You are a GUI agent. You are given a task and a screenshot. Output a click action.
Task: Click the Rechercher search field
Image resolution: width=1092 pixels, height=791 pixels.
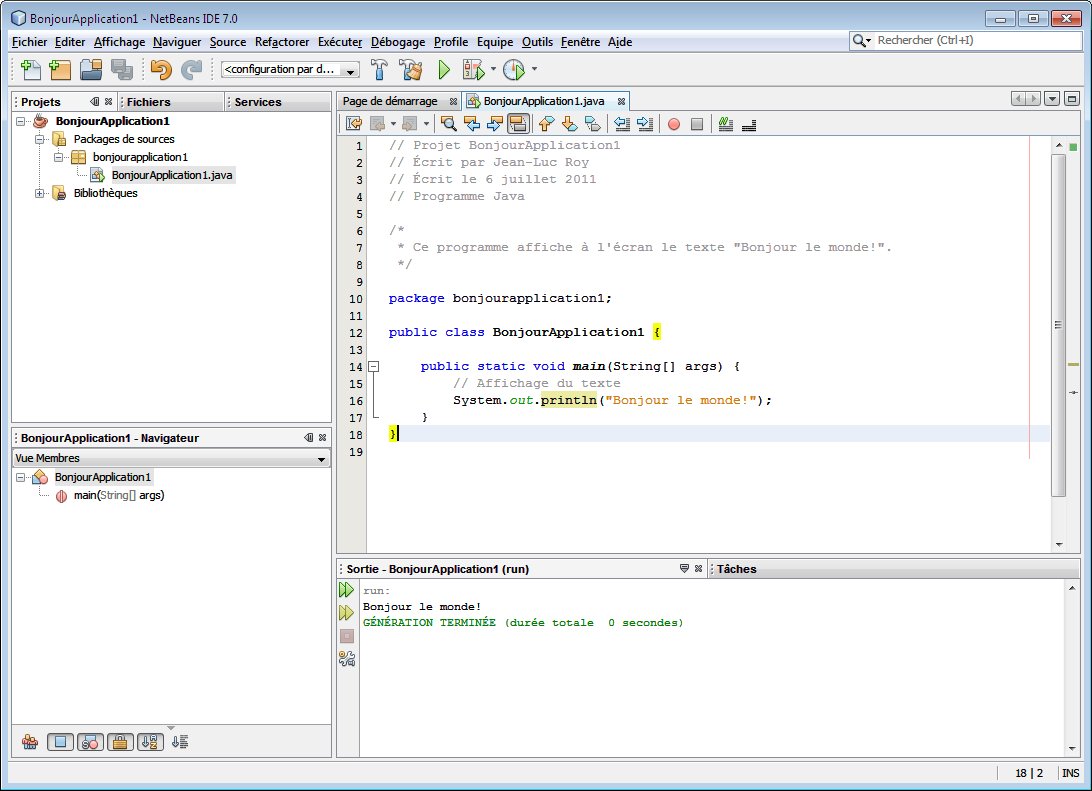pos(977,40)
